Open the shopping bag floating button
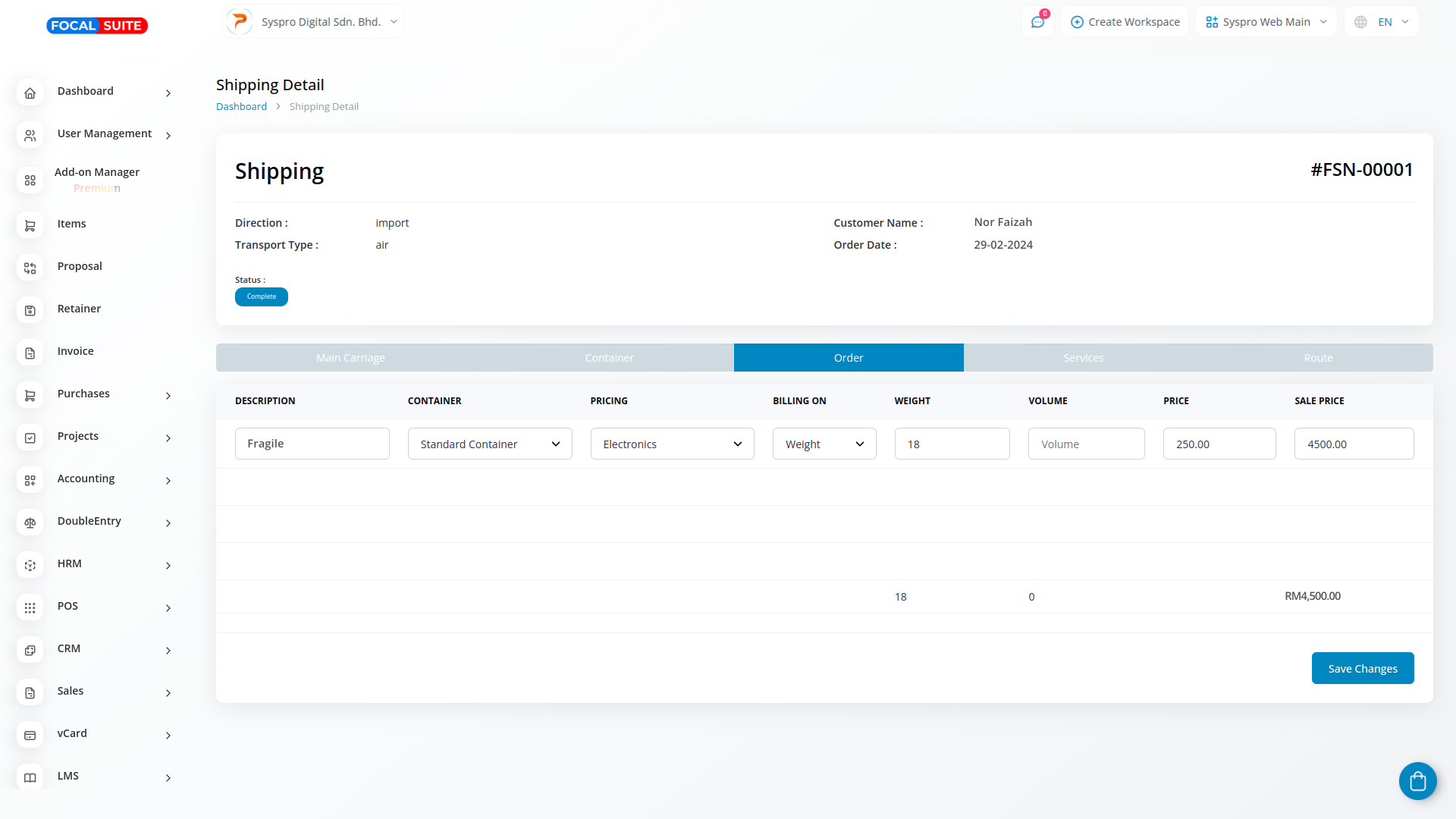The image size is (1456, 819). [1417, 781]
